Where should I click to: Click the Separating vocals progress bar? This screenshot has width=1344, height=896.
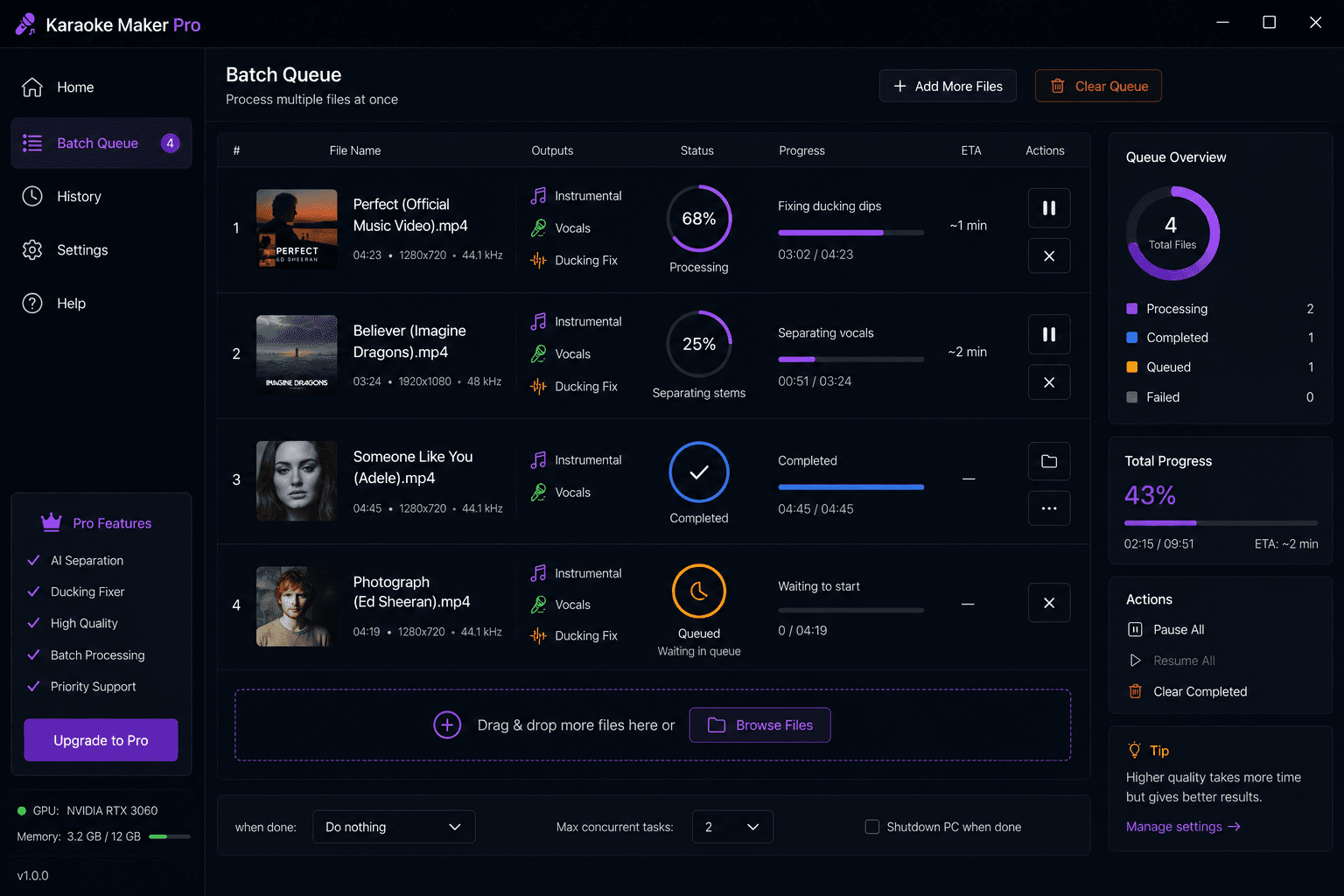tap(850, 360)
